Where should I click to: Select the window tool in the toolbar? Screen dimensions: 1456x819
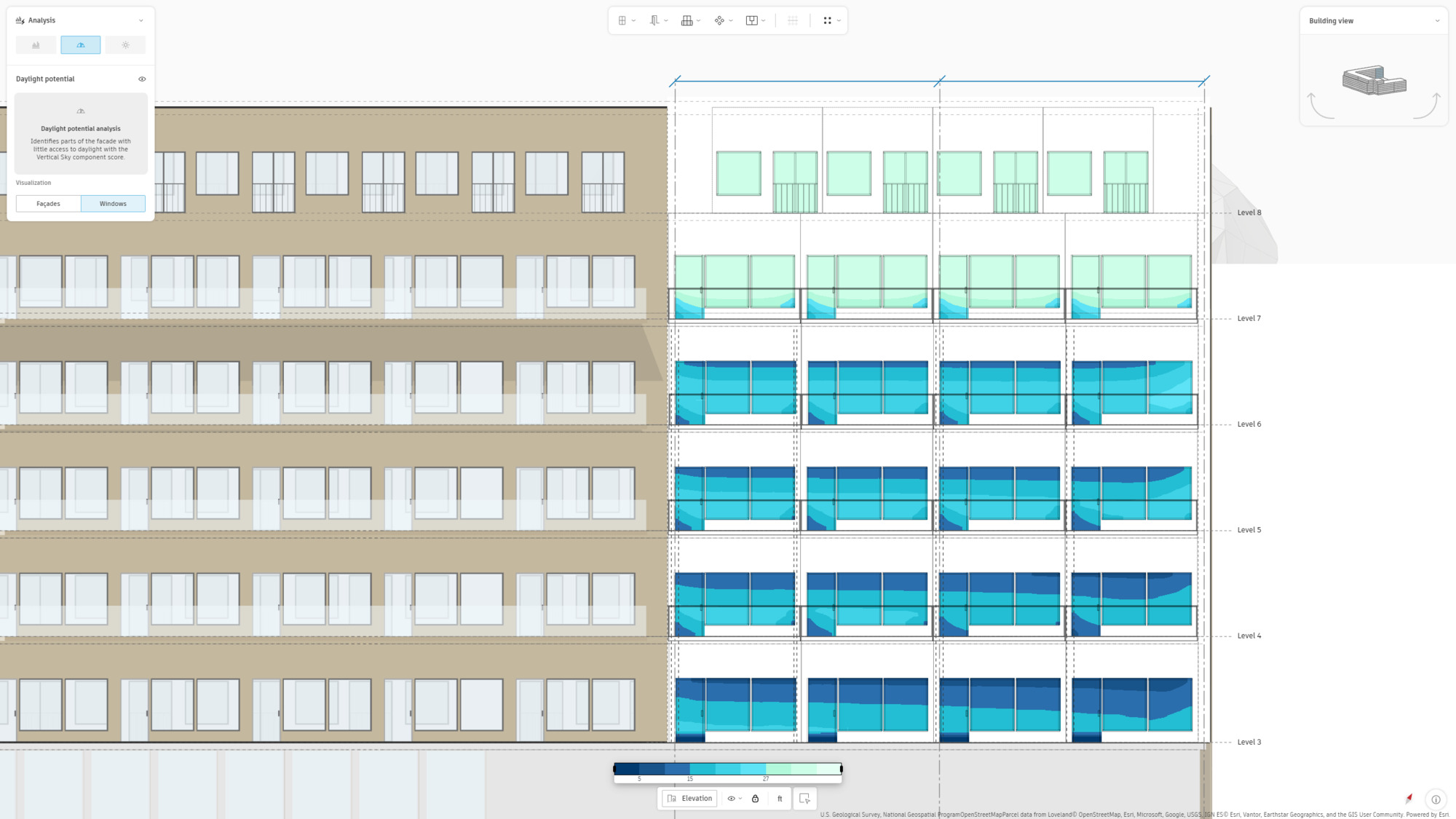point(622,20)
